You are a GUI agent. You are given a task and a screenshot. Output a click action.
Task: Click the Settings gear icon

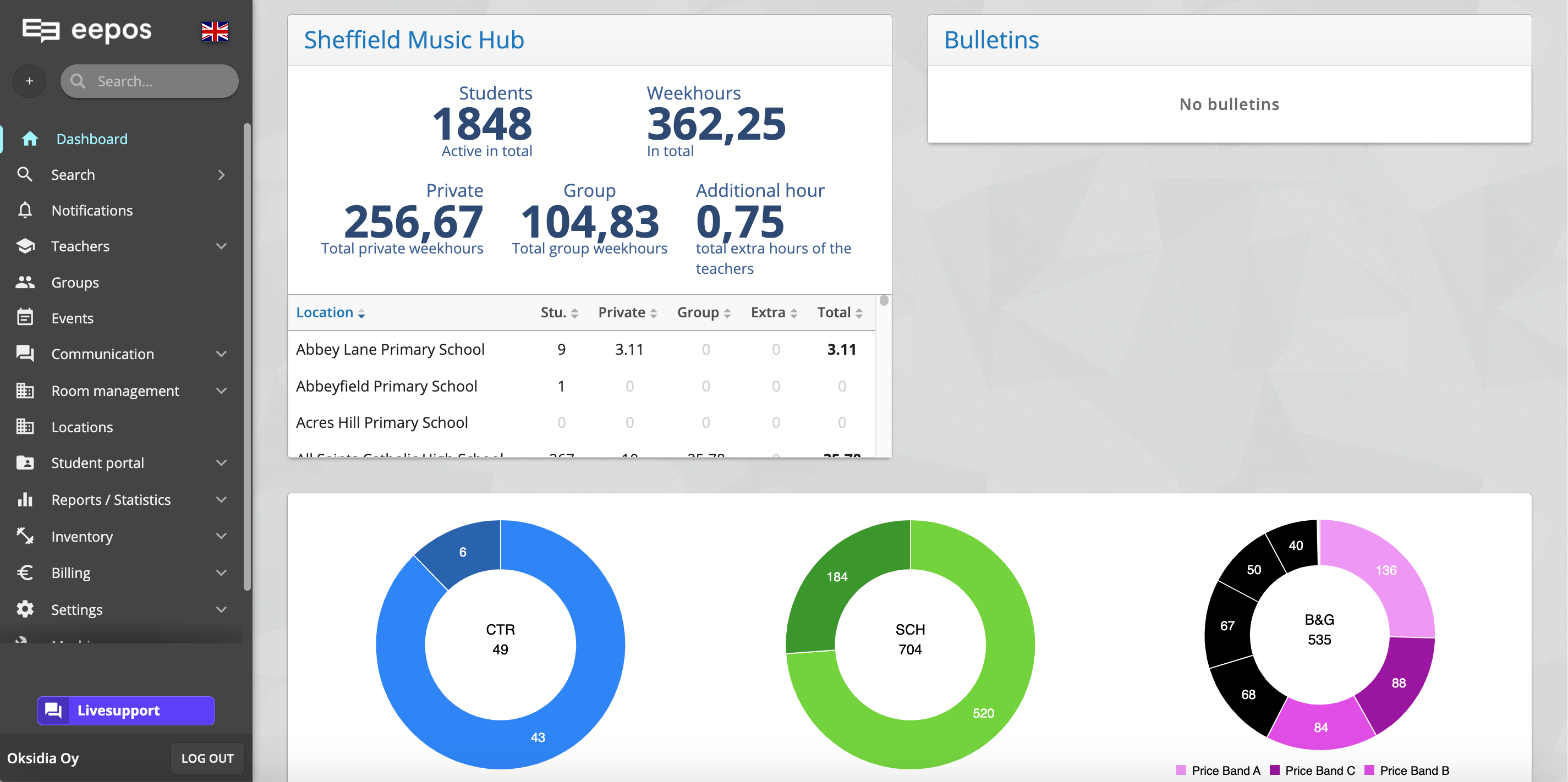click(25, 609)
